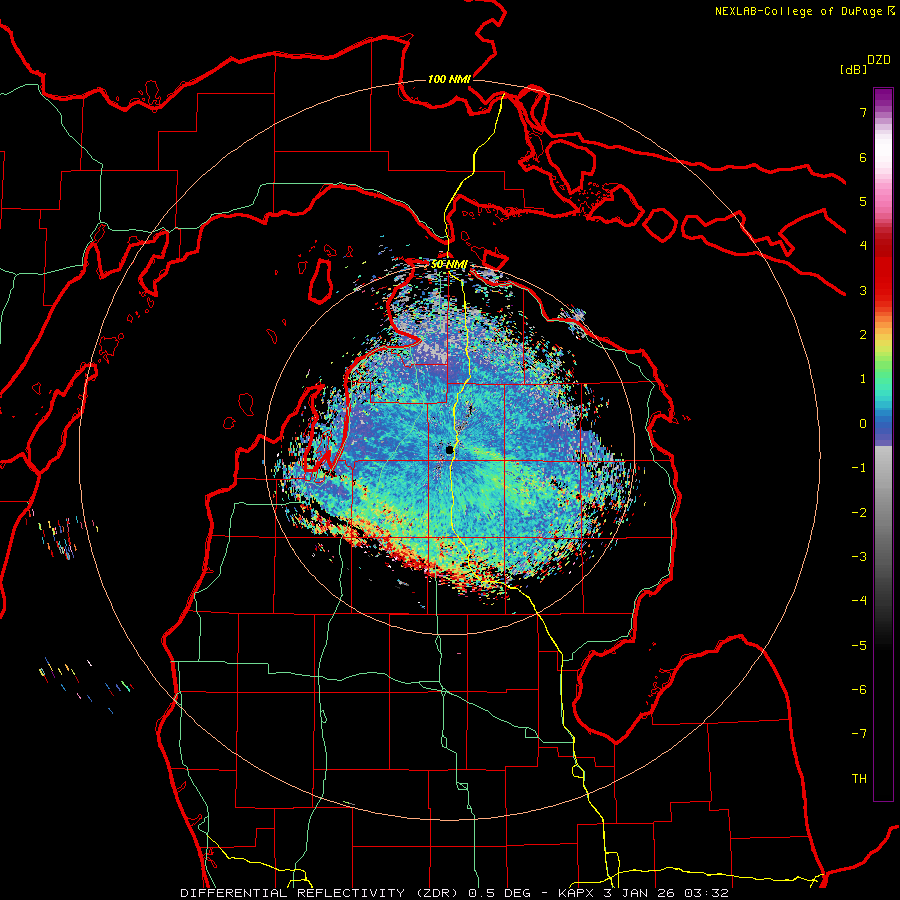The width and height of the screenshot is (900, 900).
Task: Click the 100 NMI range ring label
Action: (449, 79)
